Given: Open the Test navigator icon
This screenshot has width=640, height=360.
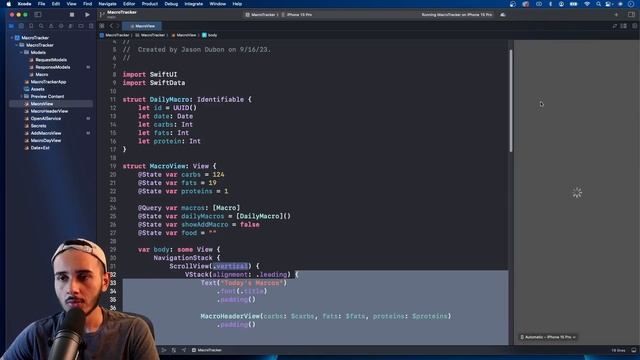Looking at the screenshot, I should point(61,26).
